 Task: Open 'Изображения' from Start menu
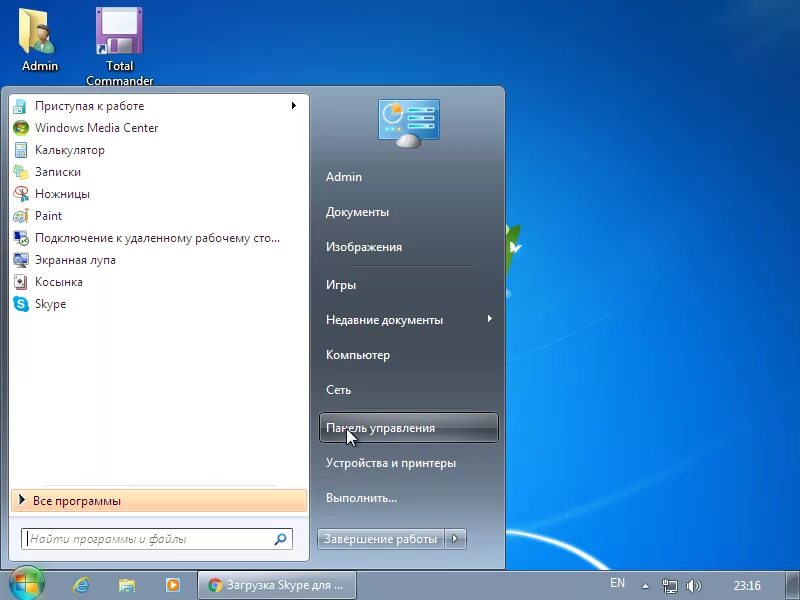(364, 247)
